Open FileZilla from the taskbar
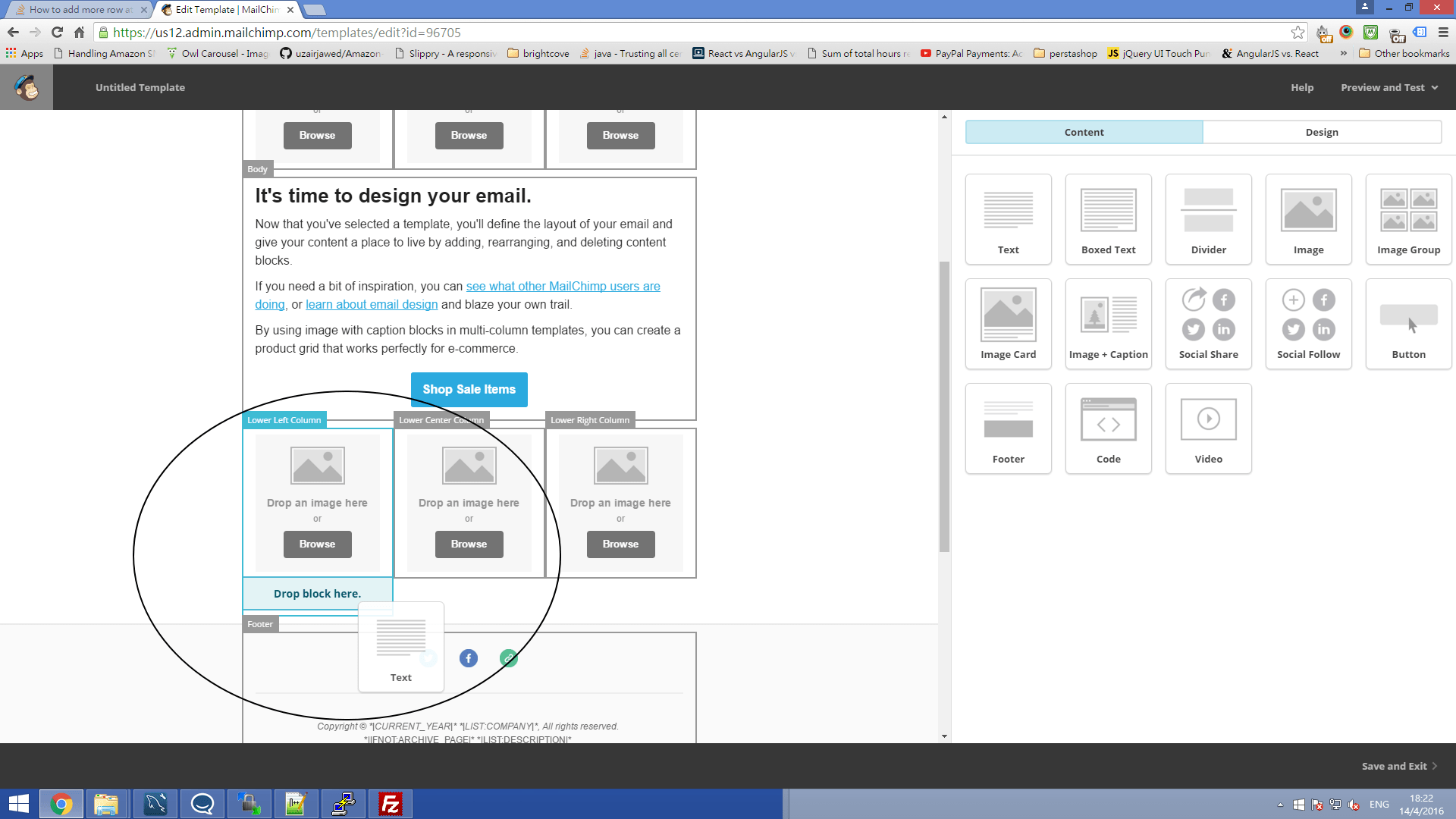 391,804
